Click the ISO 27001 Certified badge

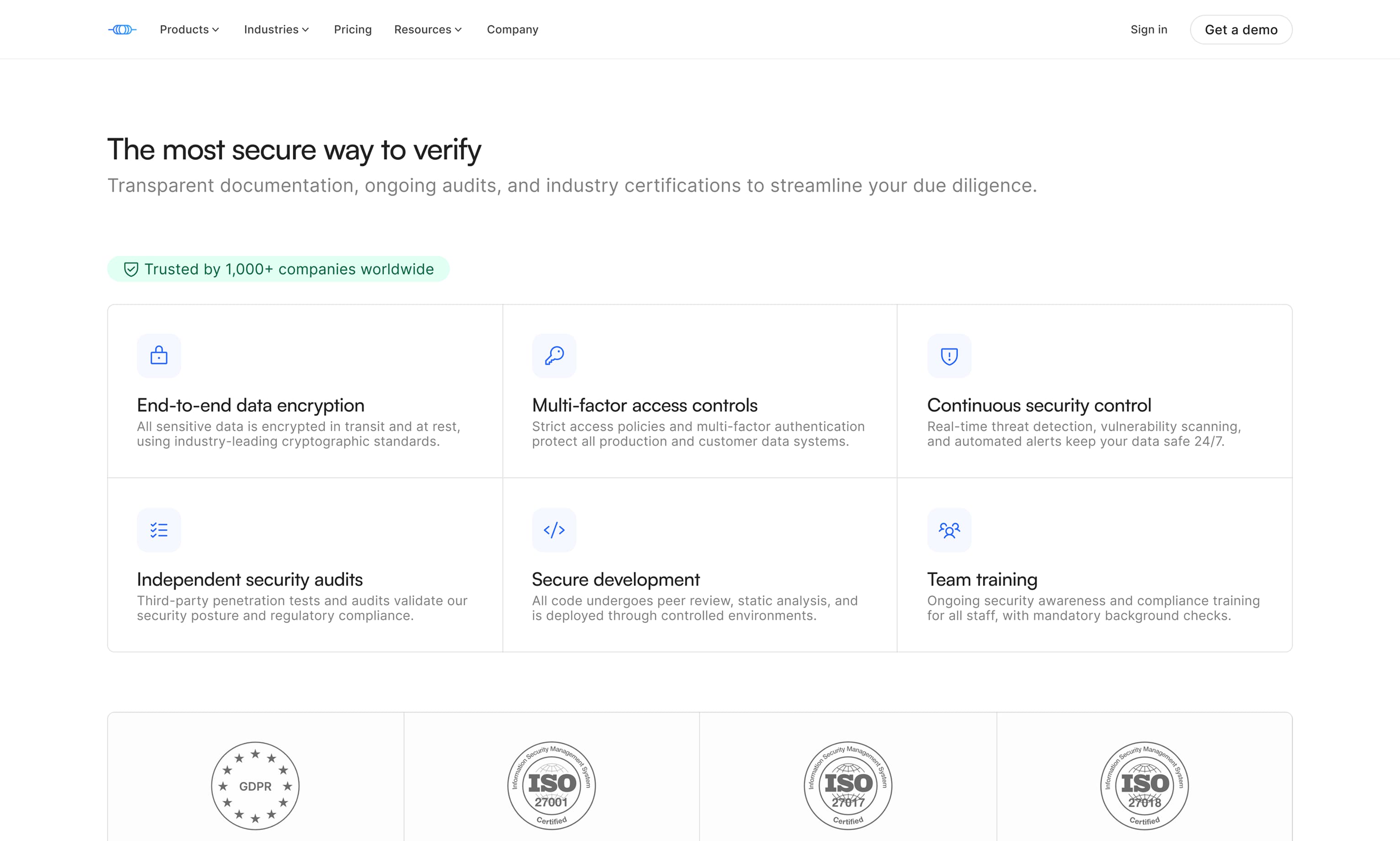[x=552, y=785]
